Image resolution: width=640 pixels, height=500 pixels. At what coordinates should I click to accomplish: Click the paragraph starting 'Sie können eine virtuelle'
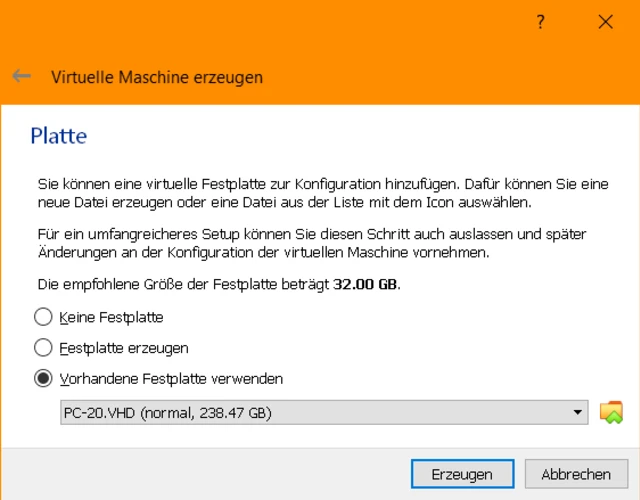tap(322, 194)
